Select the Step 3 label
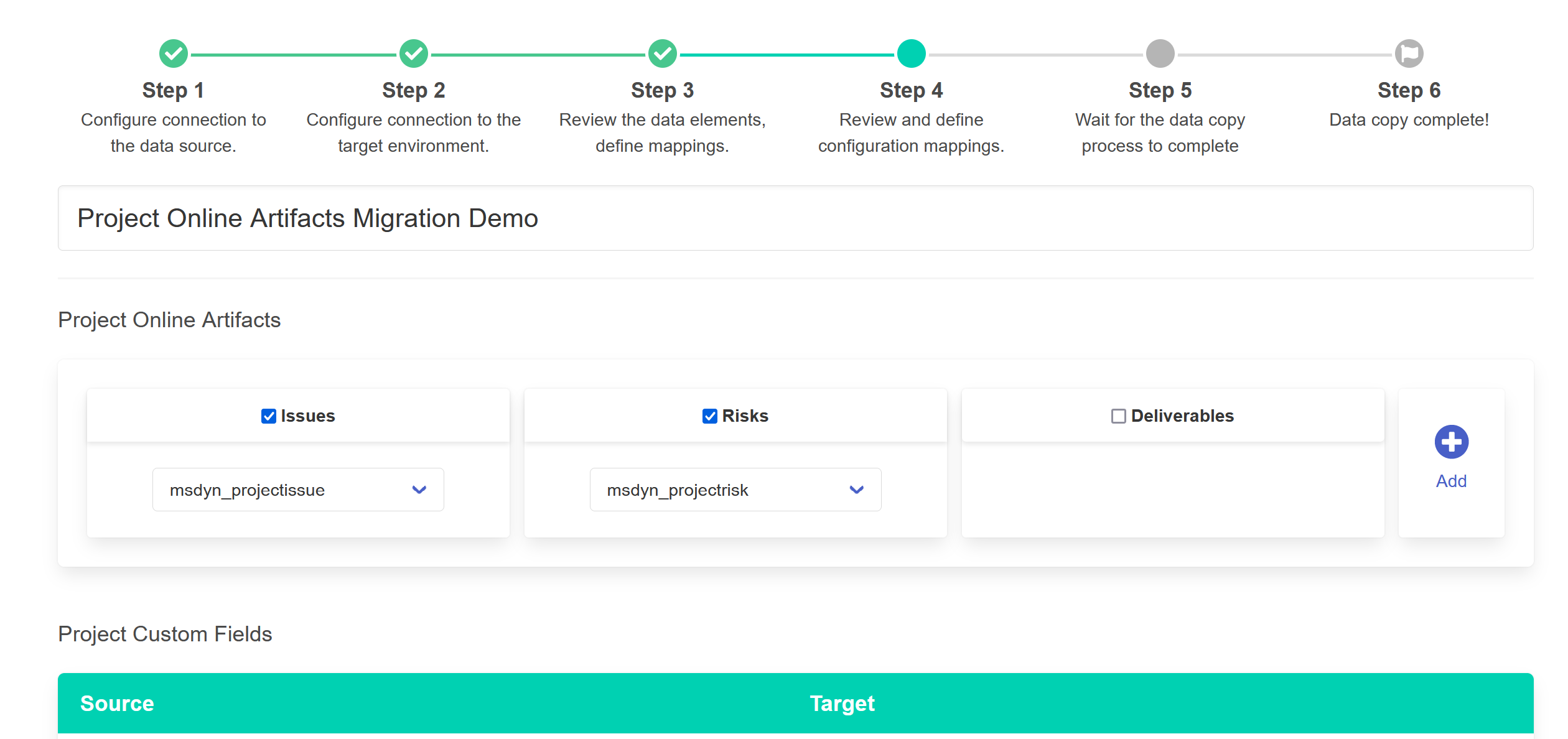Viewport: 1568px width, 739px height. tap(661, 90)
